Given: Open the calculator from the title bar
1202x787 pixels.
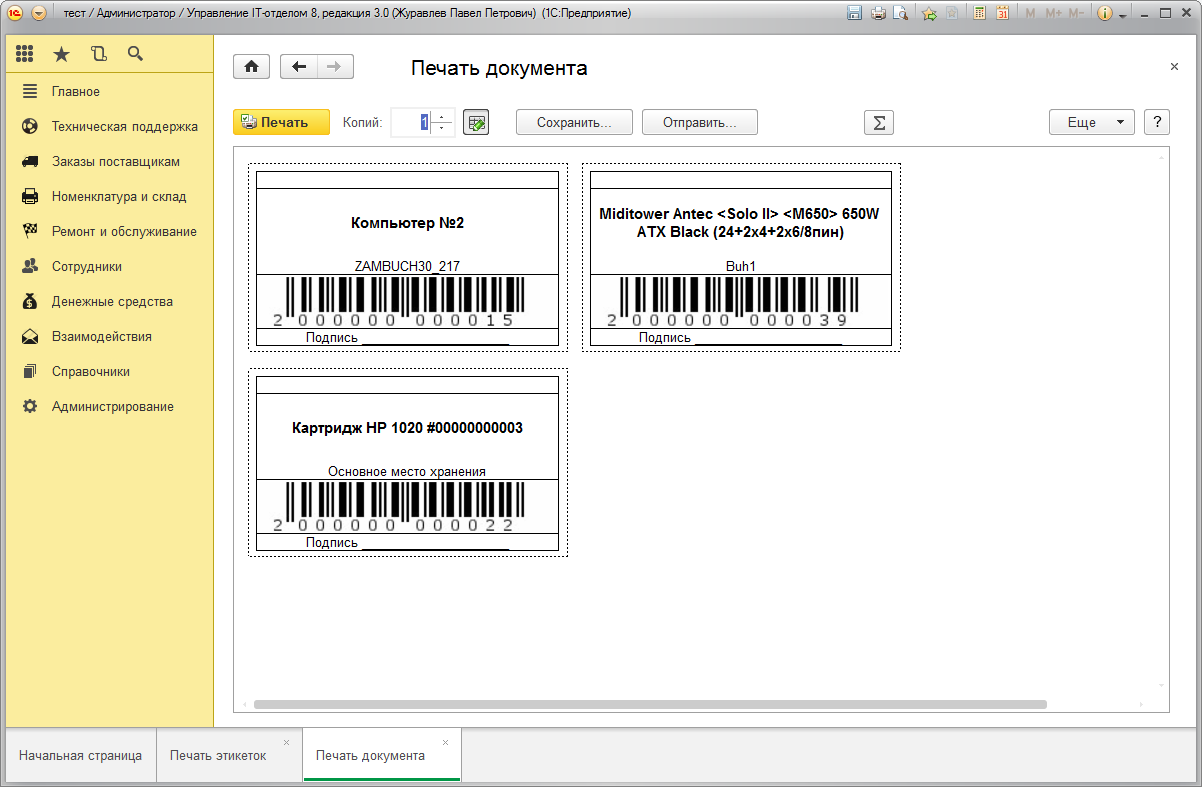Looking at the screenshot, I should (x=979, y=13).
